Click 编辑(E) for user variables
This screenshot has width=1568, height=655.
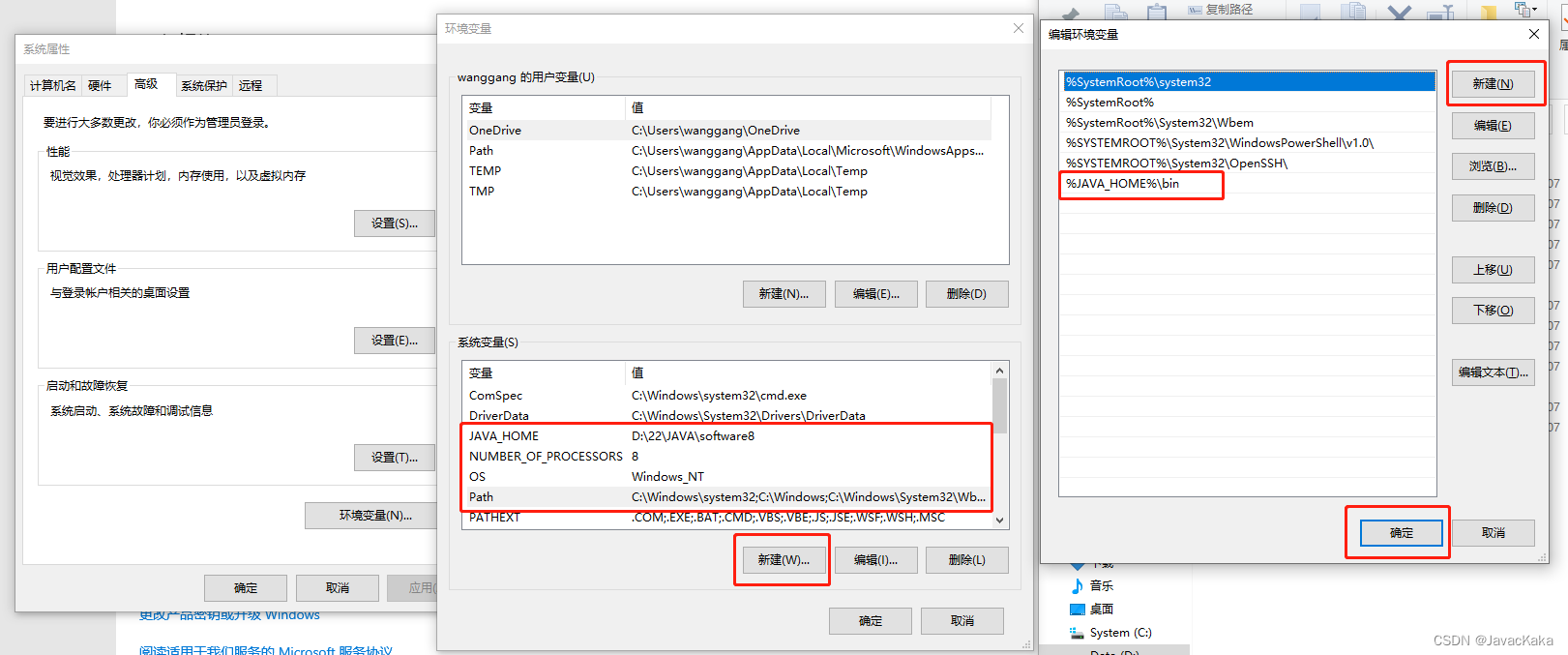click(876, 294)
